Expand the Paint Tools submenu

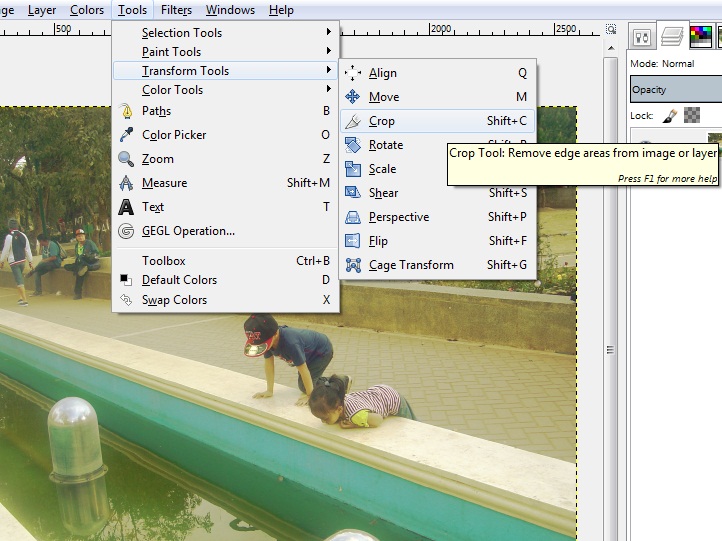coord(226,52)
